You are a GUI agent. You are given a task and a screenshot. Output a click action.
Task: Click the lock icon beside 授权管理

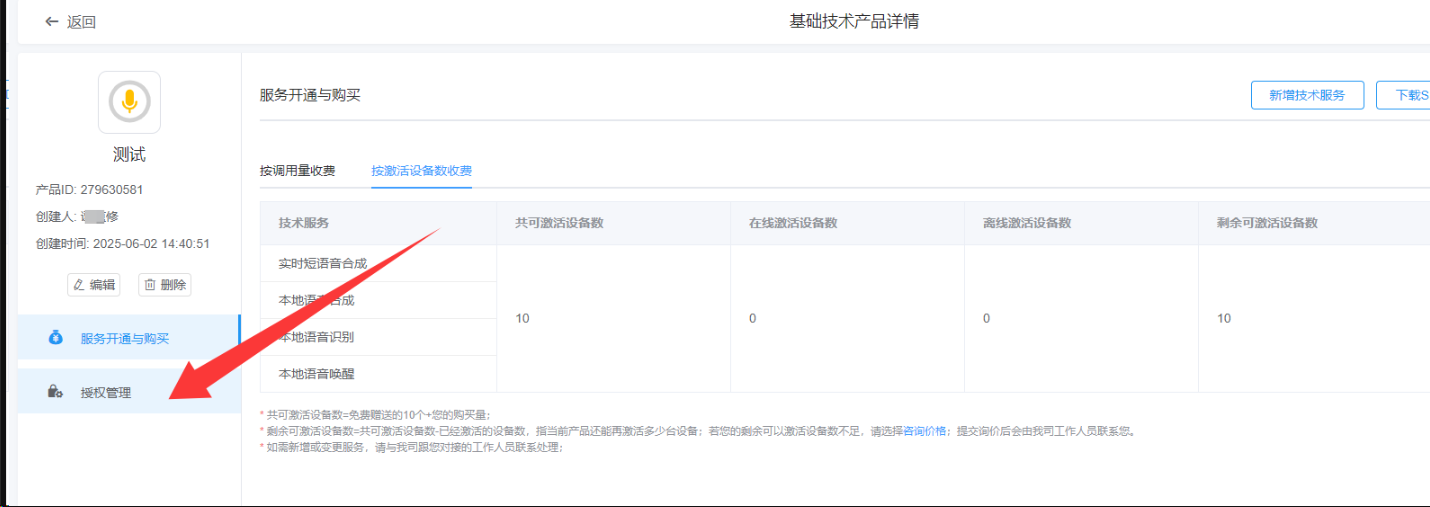56,393
